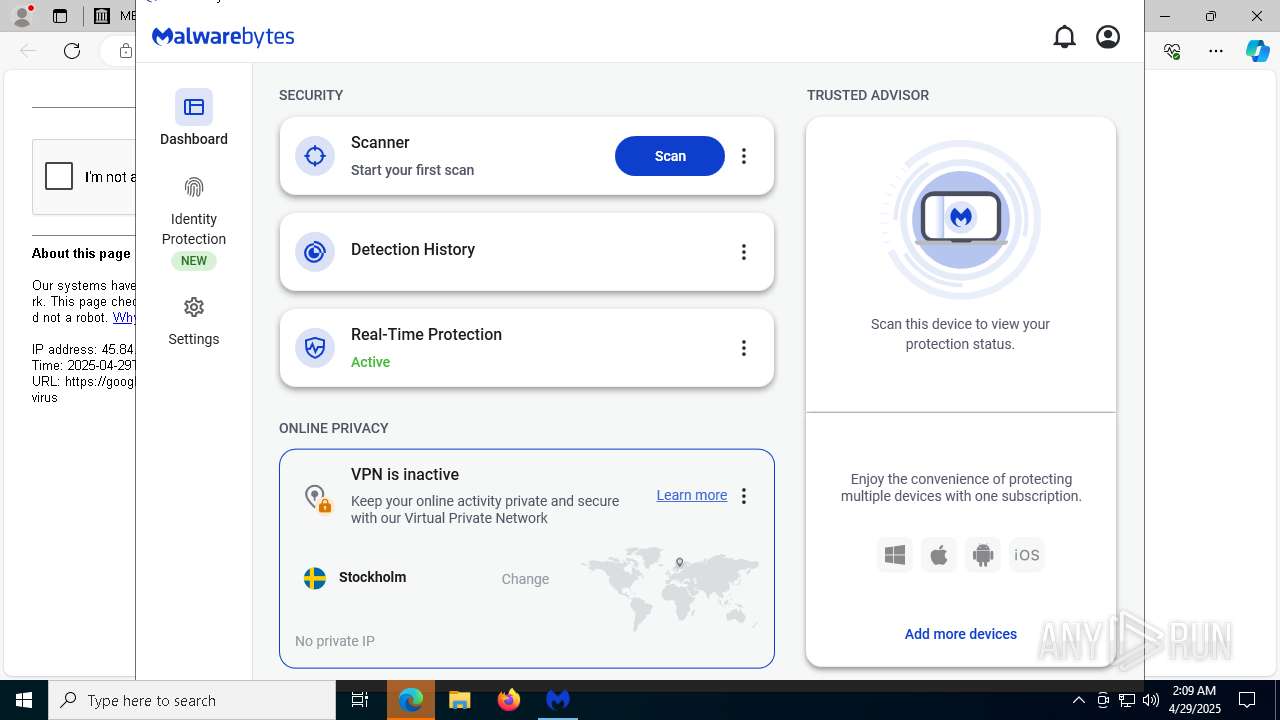Click the browser refresh button
Viewport: 1280px width, 720px height.
(72, 51)
